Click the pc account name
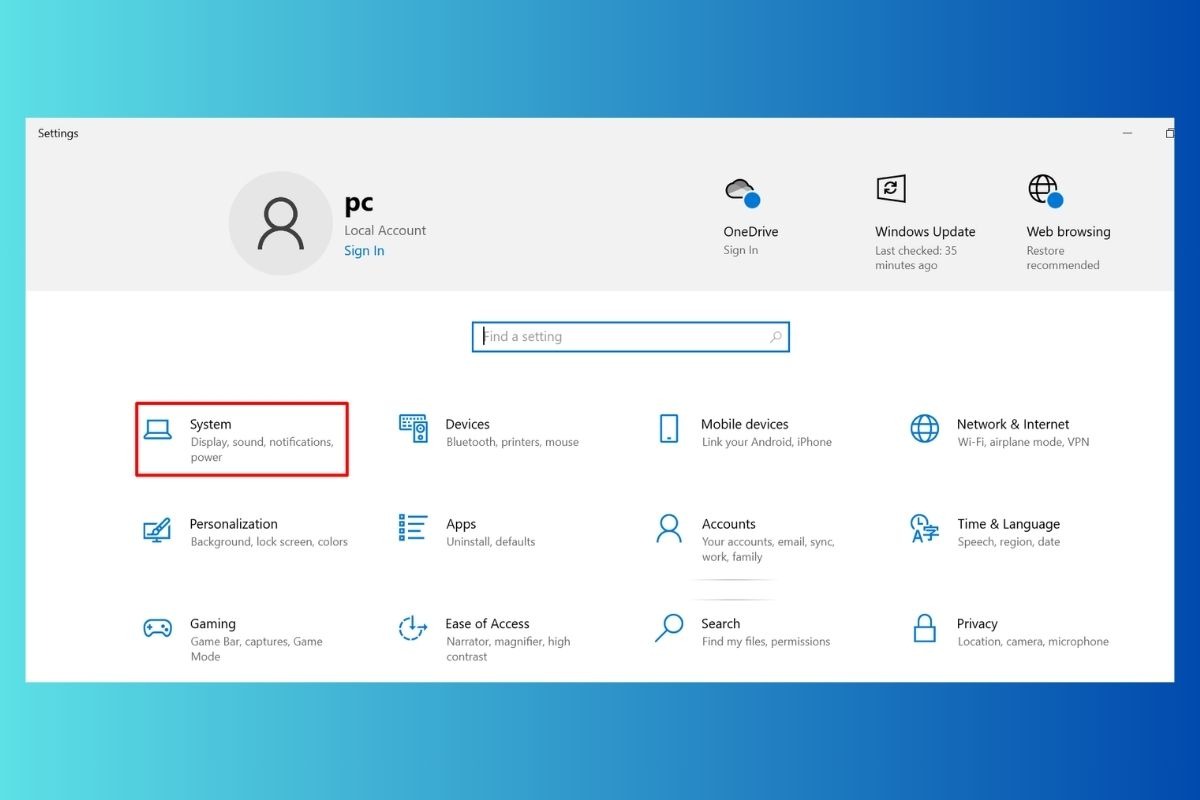 (x=359, y=204)
